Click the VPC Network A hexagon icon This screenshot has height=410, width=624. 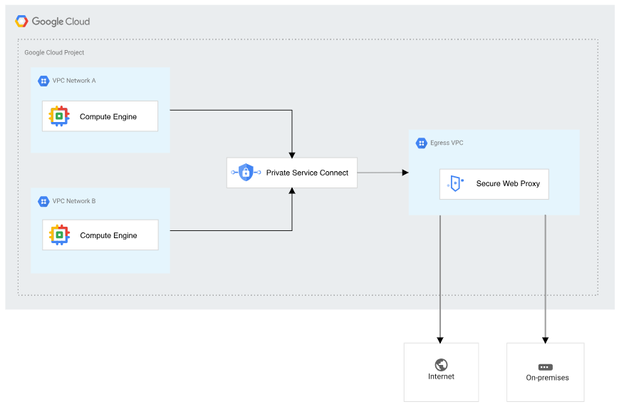[x=43, y=81]
